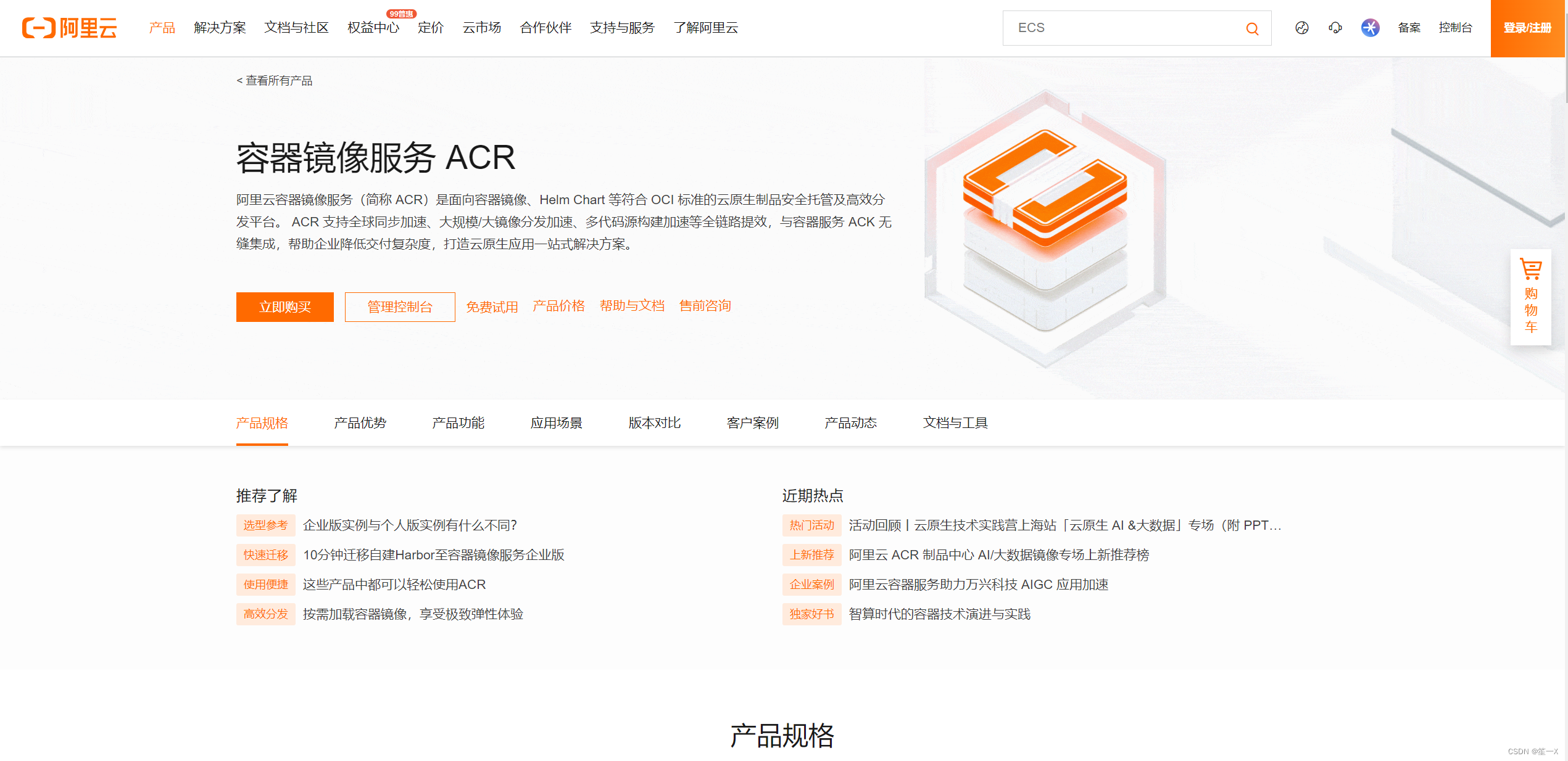Open the 定价 menu
This screenshot has width=1568, height=761.
click(x=431, y=28)
